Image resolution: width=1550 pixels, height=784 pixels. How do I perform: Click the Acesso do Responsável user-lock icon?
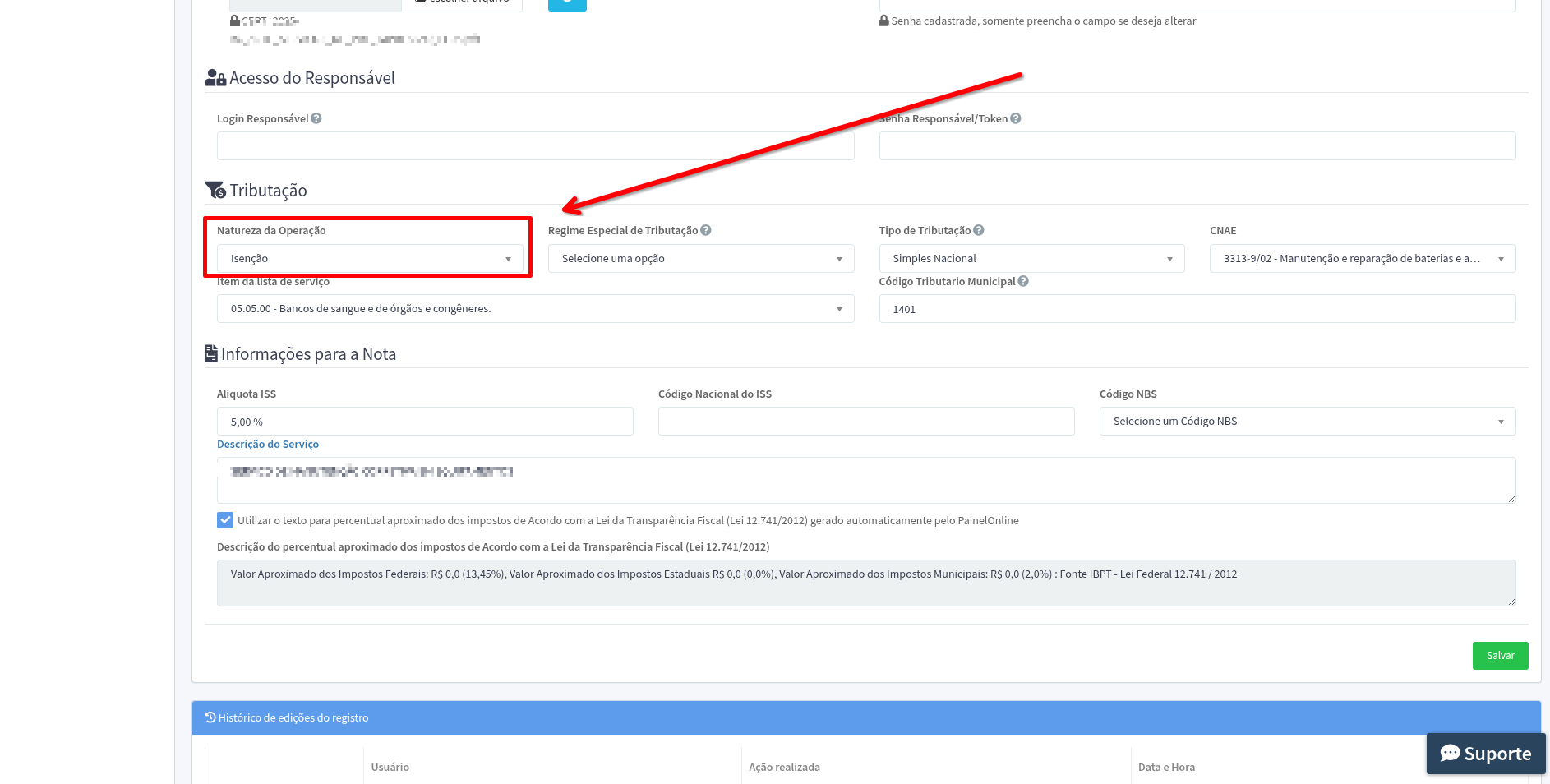(x=215, y=78)
